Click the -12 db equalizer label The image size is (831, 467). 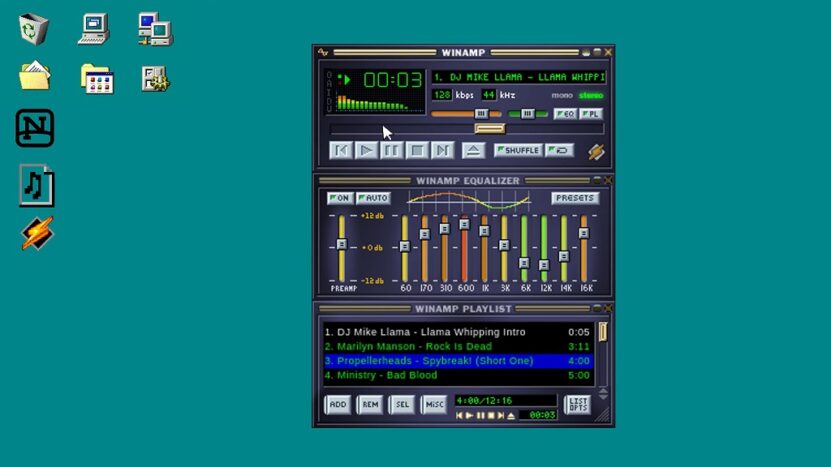(x=372, y=280)
